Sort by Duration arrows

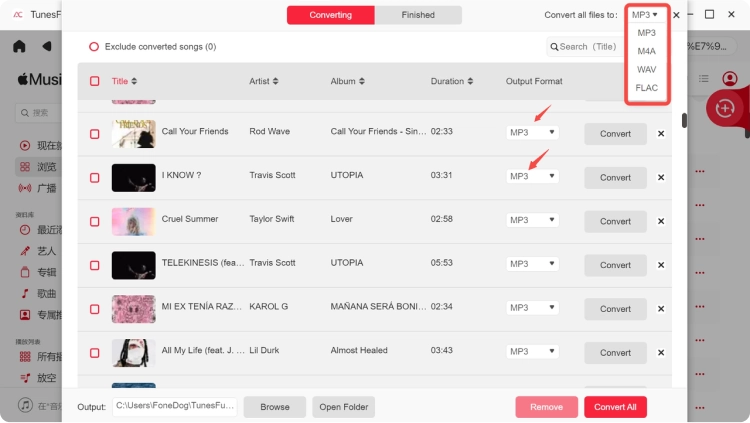point(470,81)
